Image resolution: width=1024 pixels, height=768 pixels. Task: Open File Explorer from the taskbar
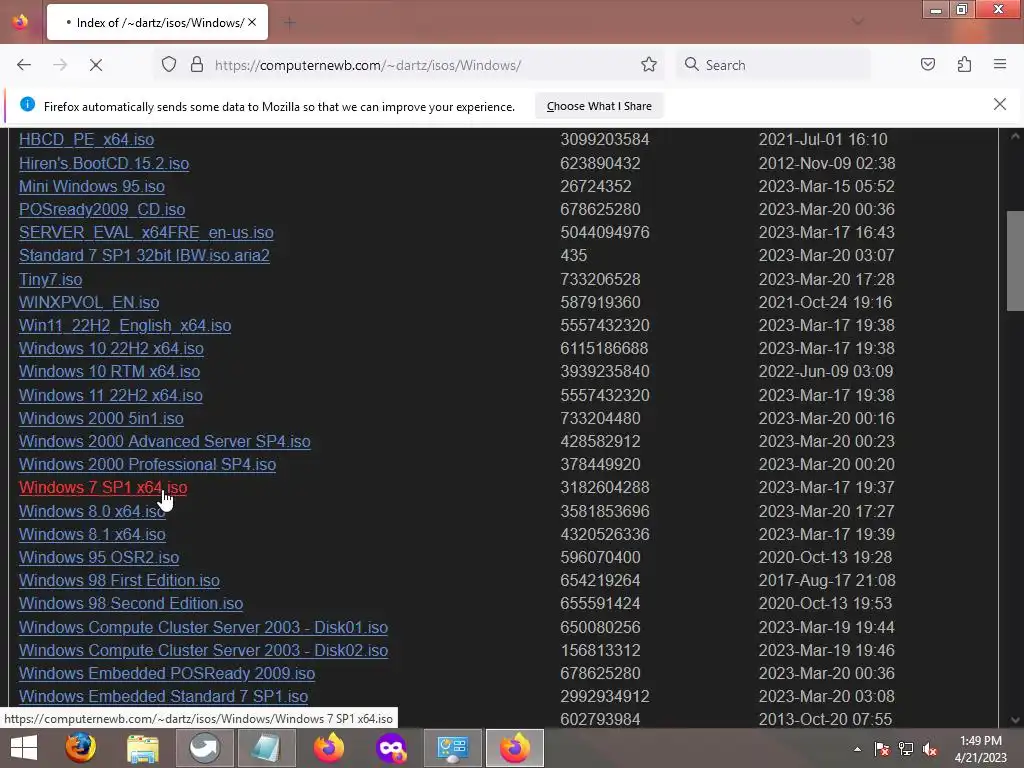142,748
